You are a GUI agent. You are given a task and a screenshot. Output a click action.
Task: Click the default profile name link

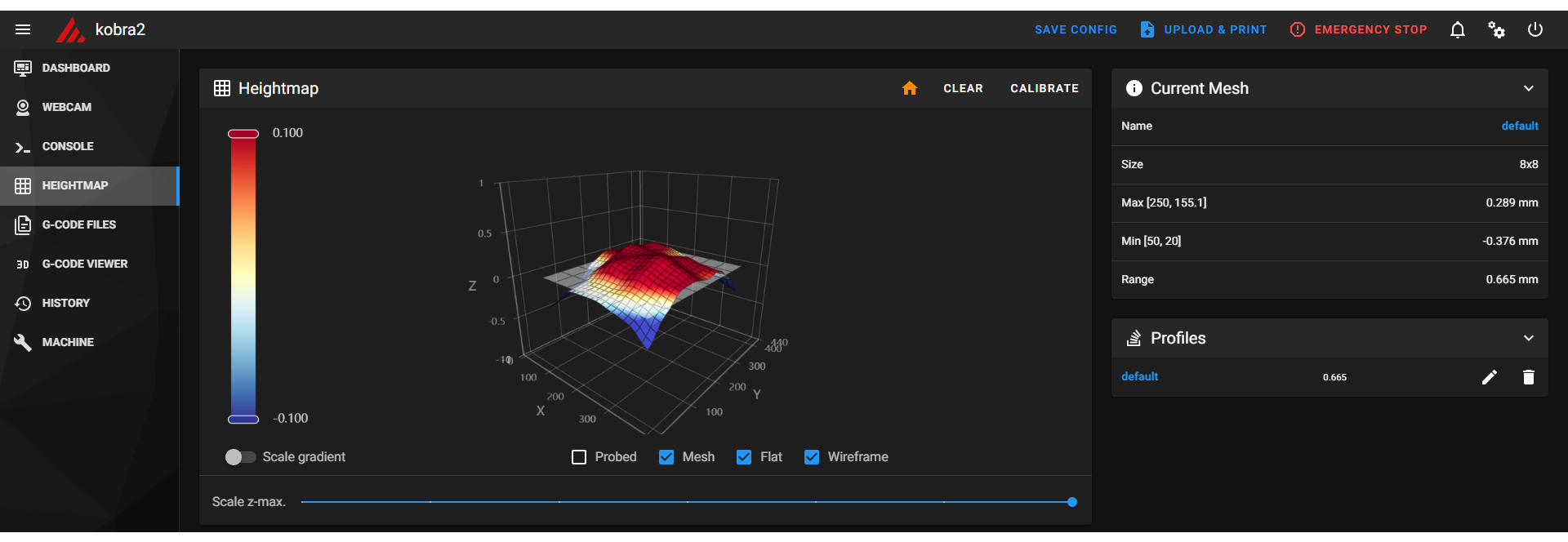[1139, 376]
